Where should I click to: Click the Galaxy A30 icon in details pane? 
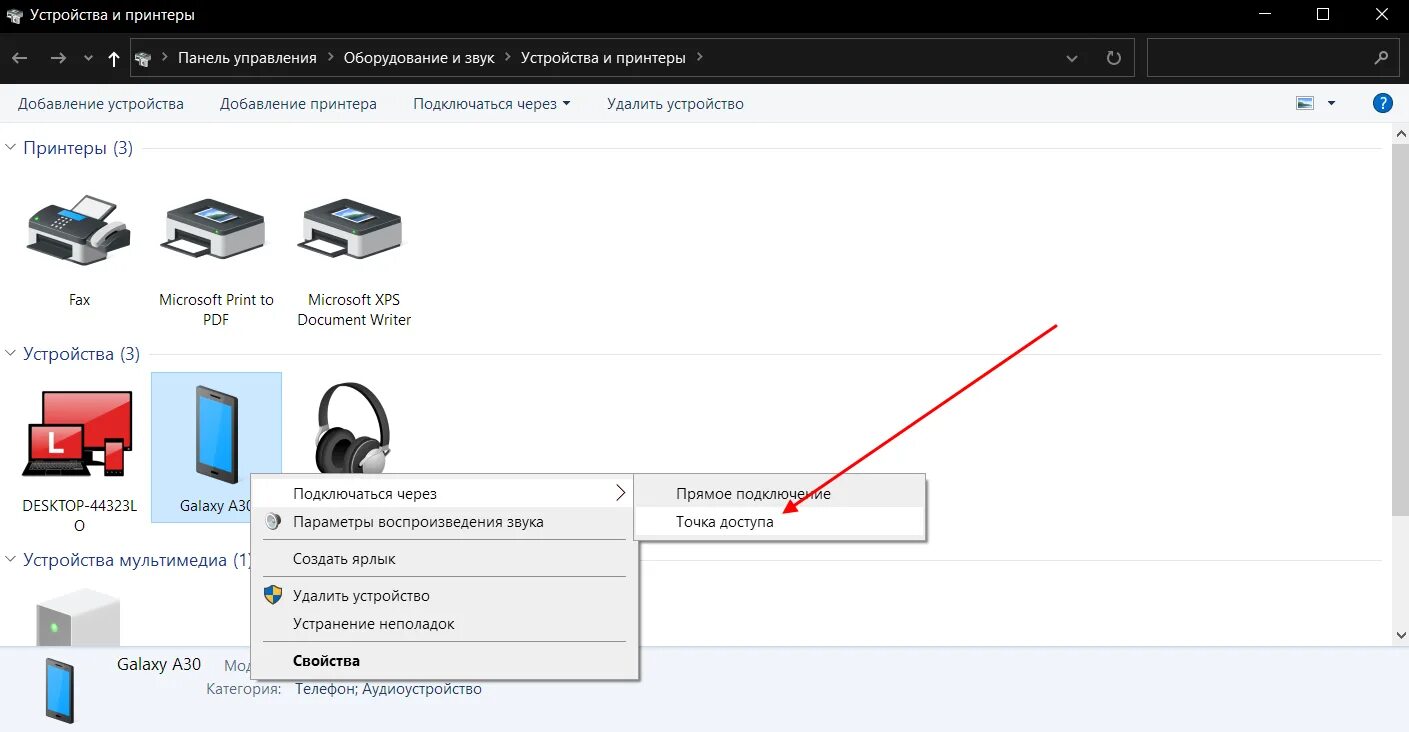pos(59,690)
